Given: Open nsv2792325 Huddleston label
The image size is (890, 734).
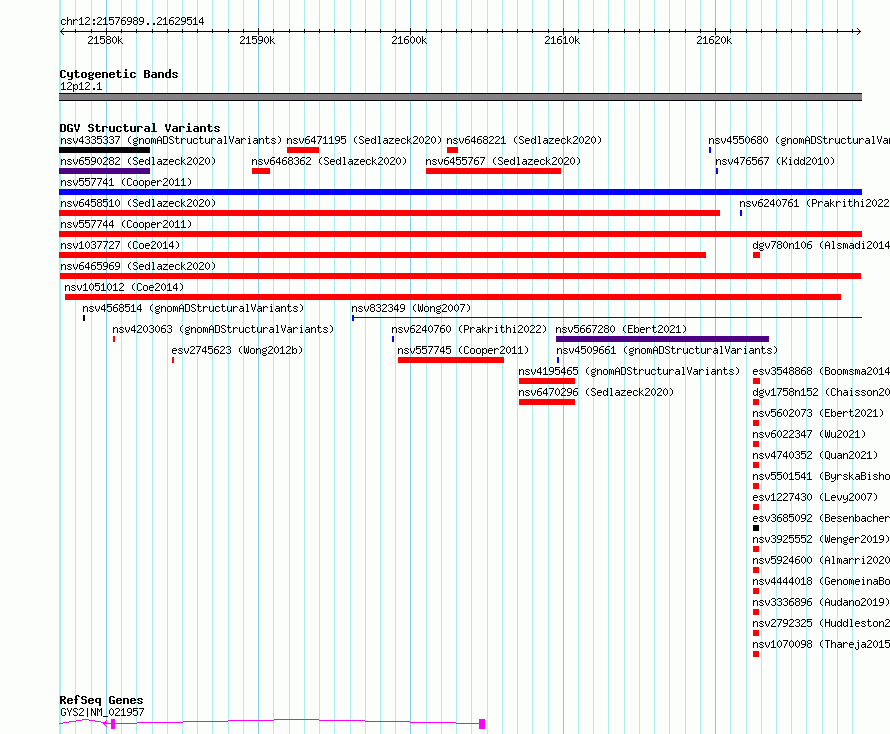Looking at the screenshot, I should pos(821,623).
